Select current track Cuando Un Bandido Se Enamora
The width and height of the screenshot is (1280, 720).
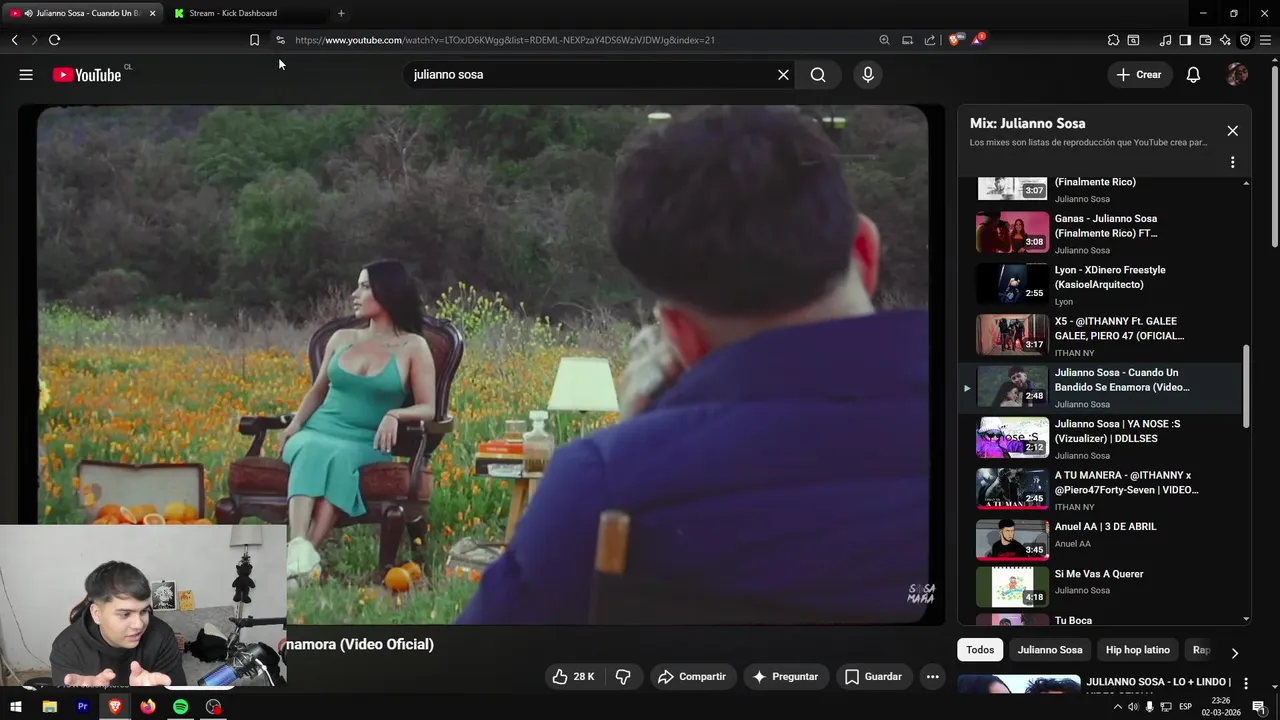[1100, 388]
